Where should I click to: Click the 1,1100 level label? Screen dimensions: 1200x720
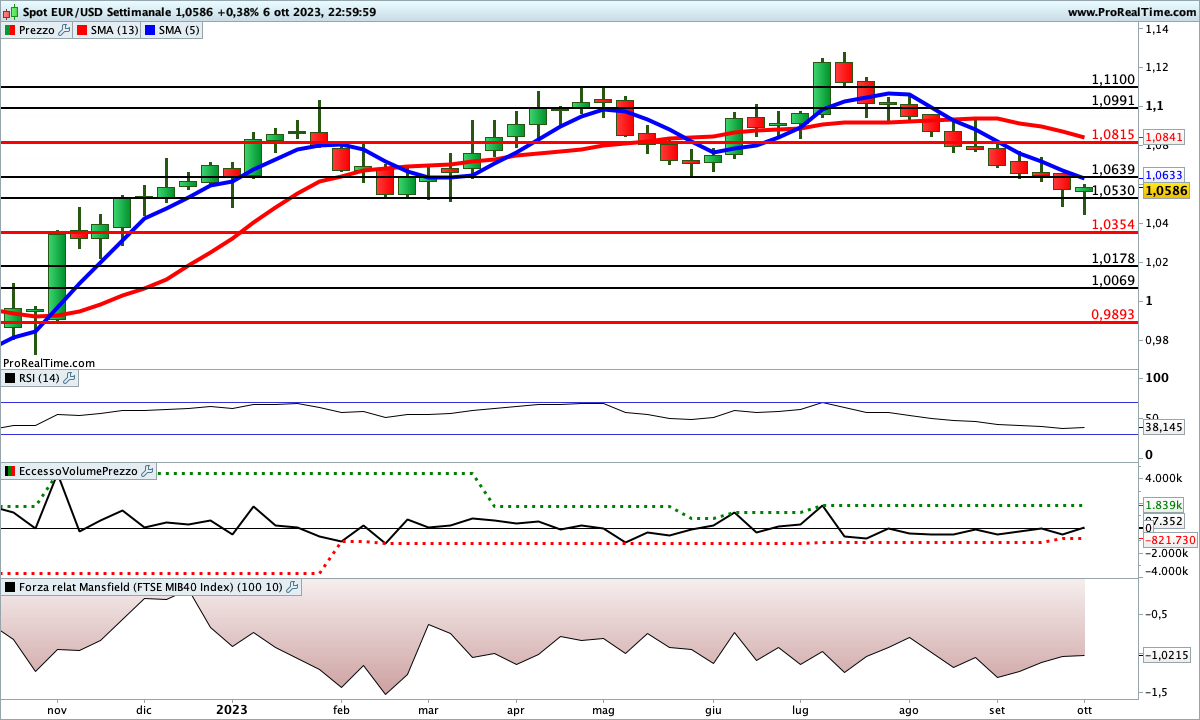[1113, 79]
